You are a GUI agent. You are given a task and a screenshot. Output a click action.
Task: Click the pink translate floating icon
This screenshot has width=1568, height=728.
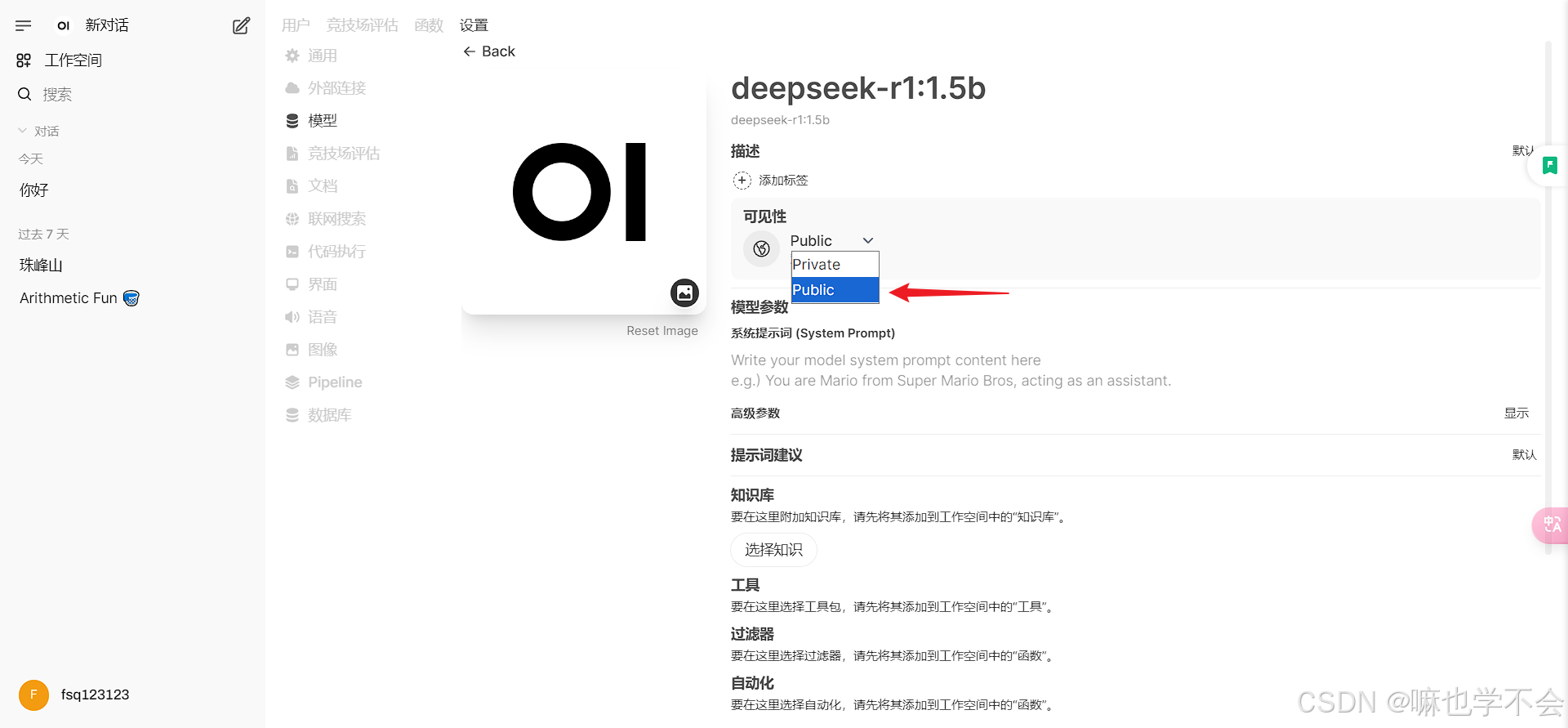click(1551, 525)
